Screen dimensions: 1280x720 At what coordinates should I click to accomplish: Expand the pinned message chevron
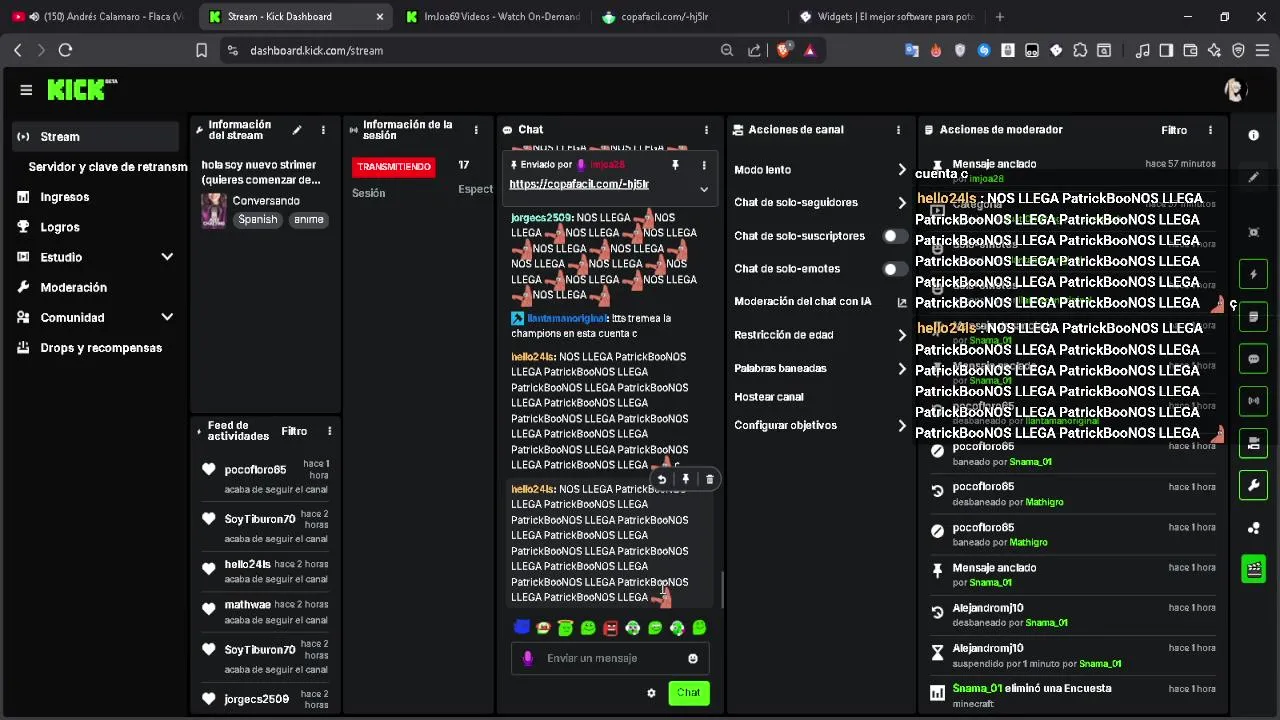pyautogui.click(x=704, y=189)
